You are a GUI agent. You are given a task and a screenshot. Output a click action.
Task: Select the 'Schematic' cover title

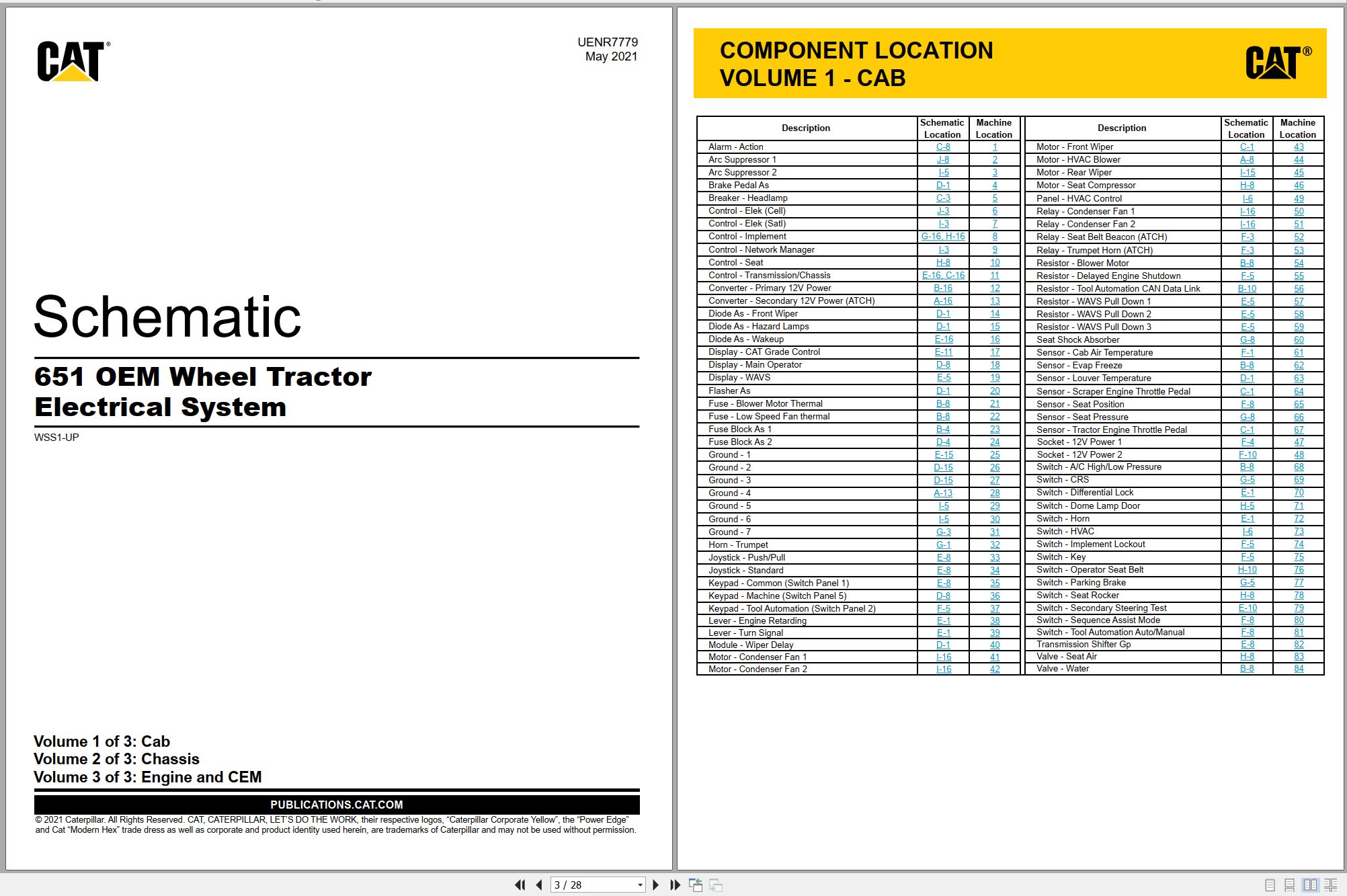167,317
